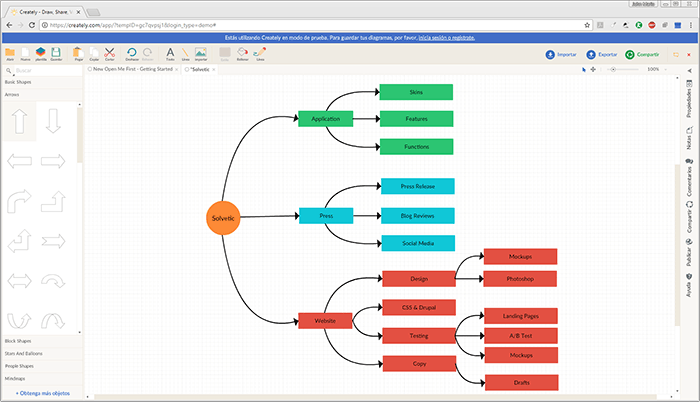Expand the People Shapes category

(x=42, y=366)
